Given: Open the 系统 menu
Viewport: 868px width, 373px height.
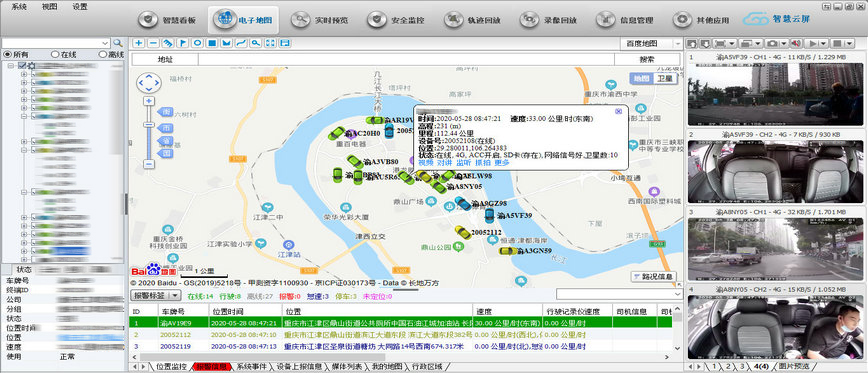Looking at the screenshot, I should click(x=19, y=7).
